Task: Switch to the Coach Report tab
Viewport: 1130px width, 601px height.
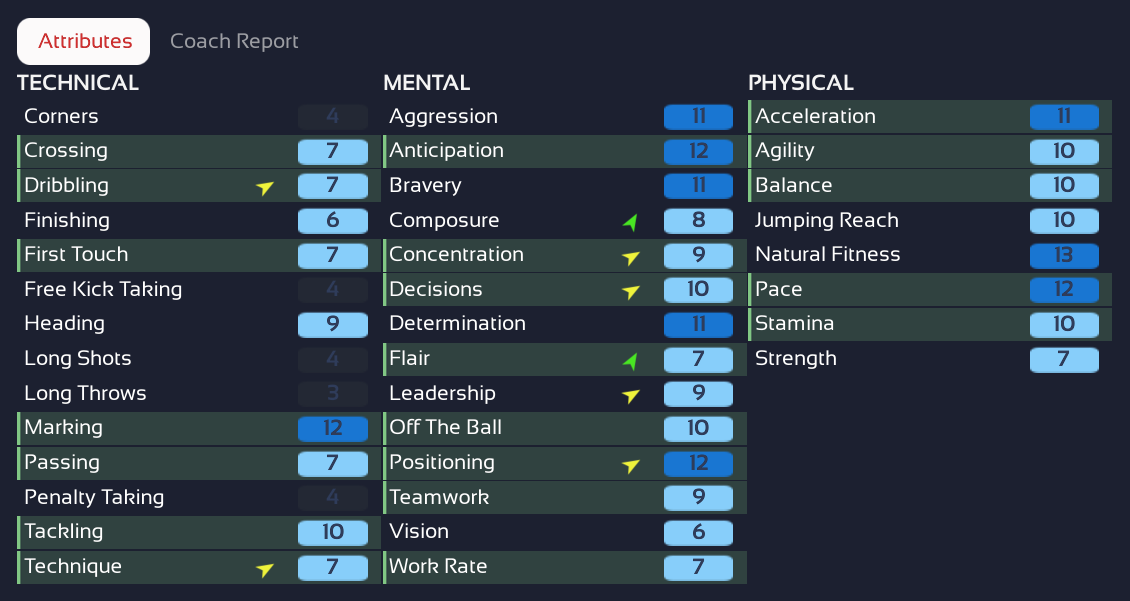Action: 234,41
